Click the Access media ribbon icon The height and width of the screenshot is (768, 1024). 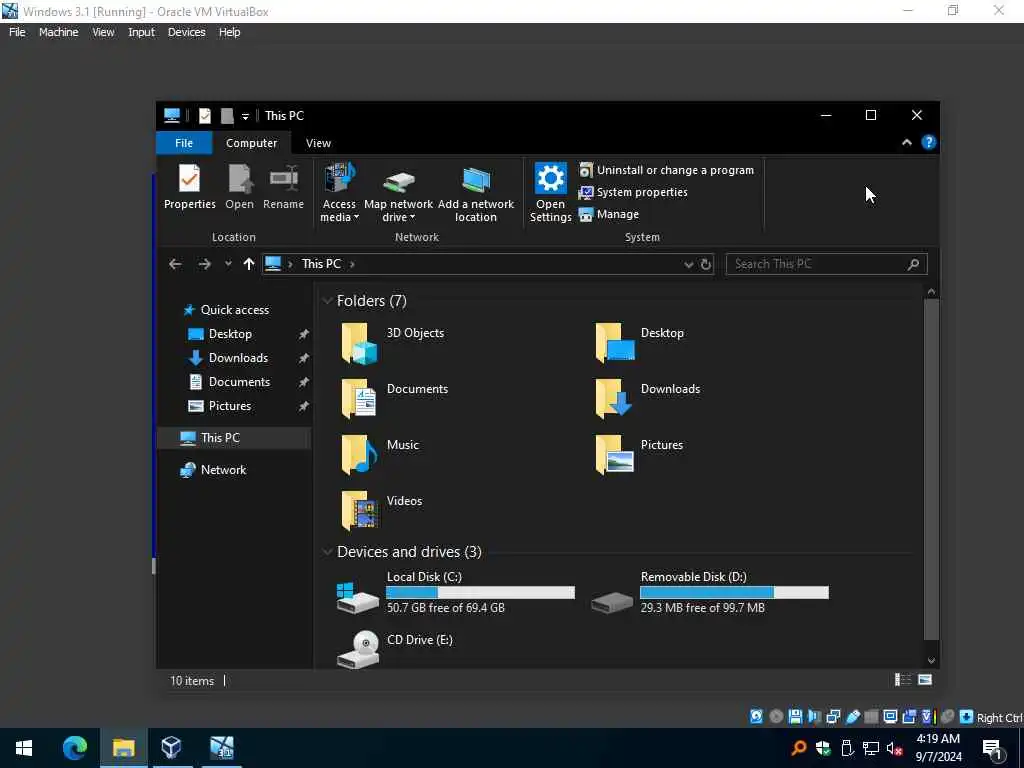coord(340,179)
